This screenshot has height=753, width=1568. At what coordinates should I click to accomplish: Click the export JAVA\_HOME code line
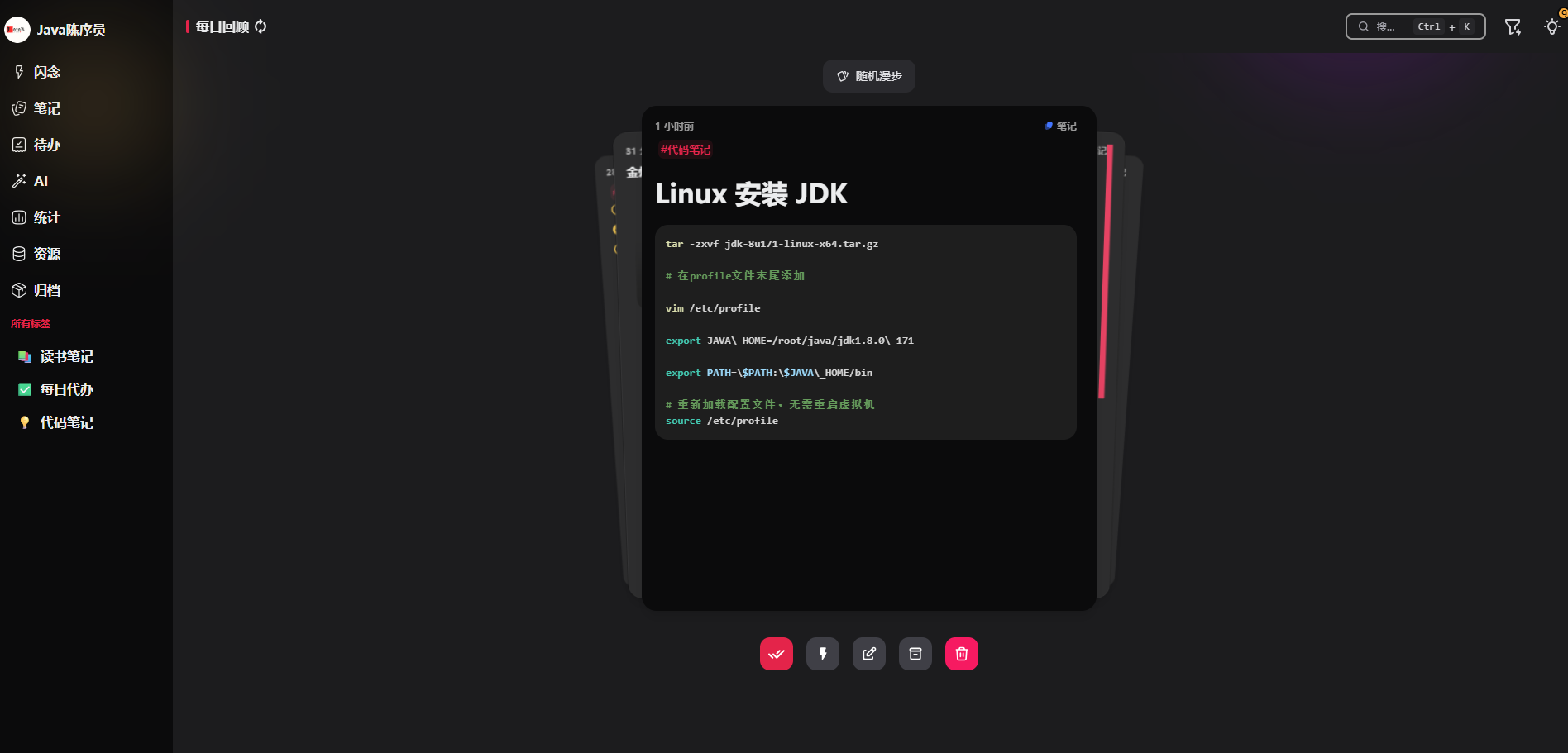click(790, 341)
